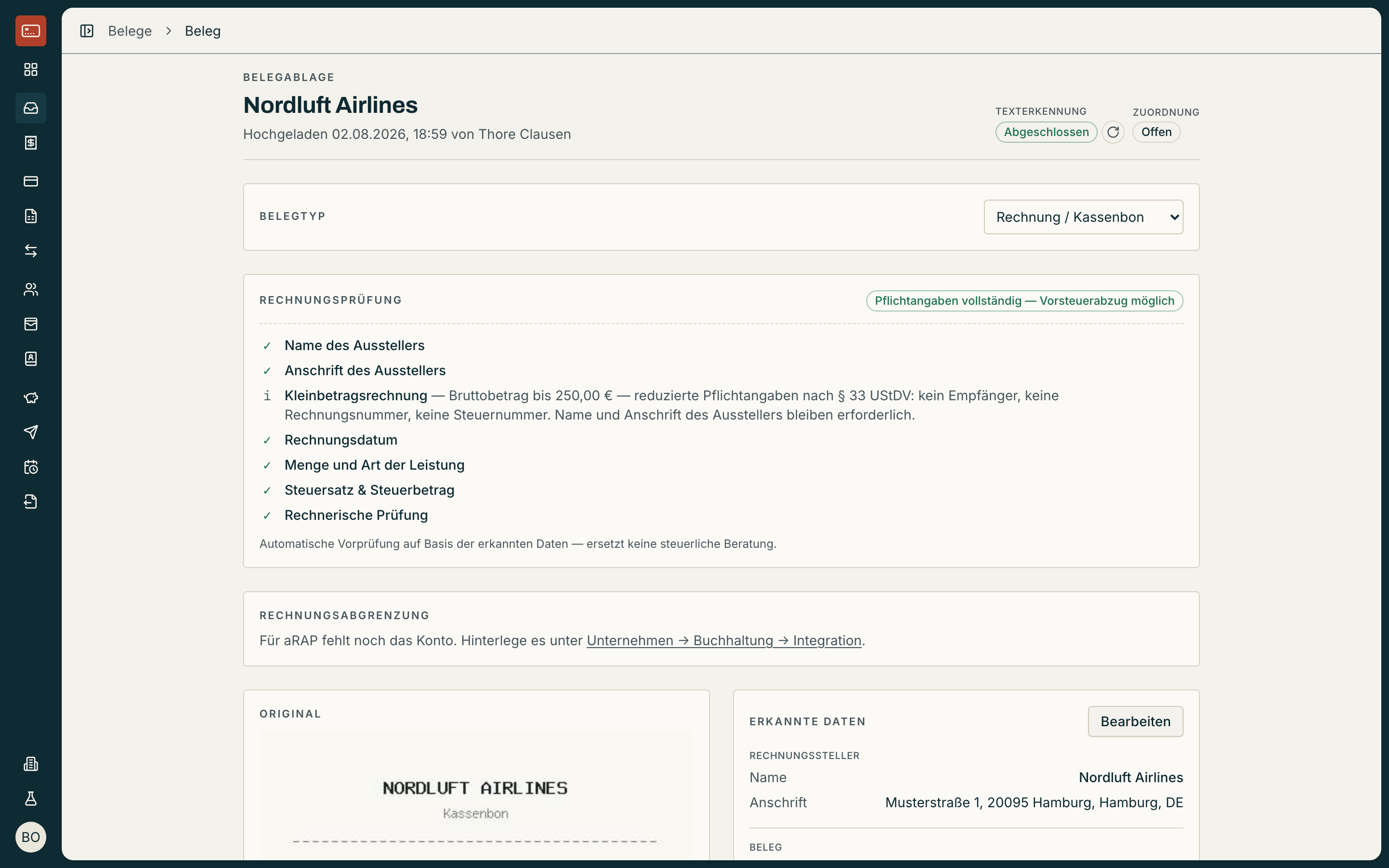Open the contacts people icon in sidebar
1389x868 pixels.
click(30, 289)
